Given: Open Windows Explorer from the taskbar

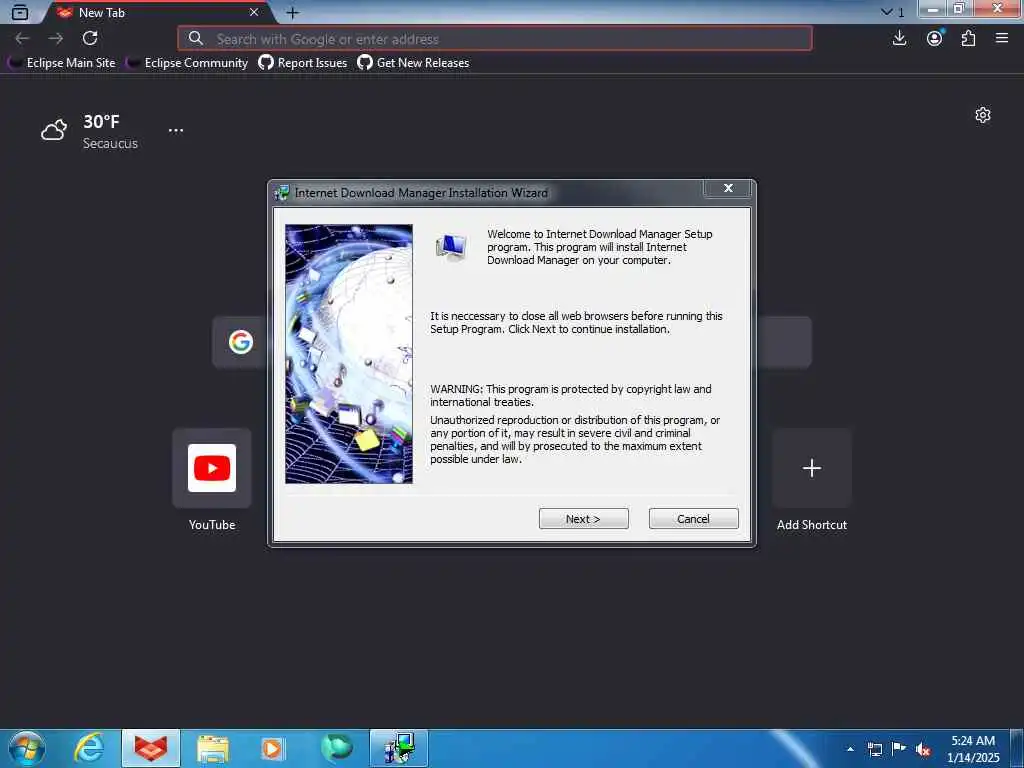Looking at the screenshot, I should click(x=212, y=748).
